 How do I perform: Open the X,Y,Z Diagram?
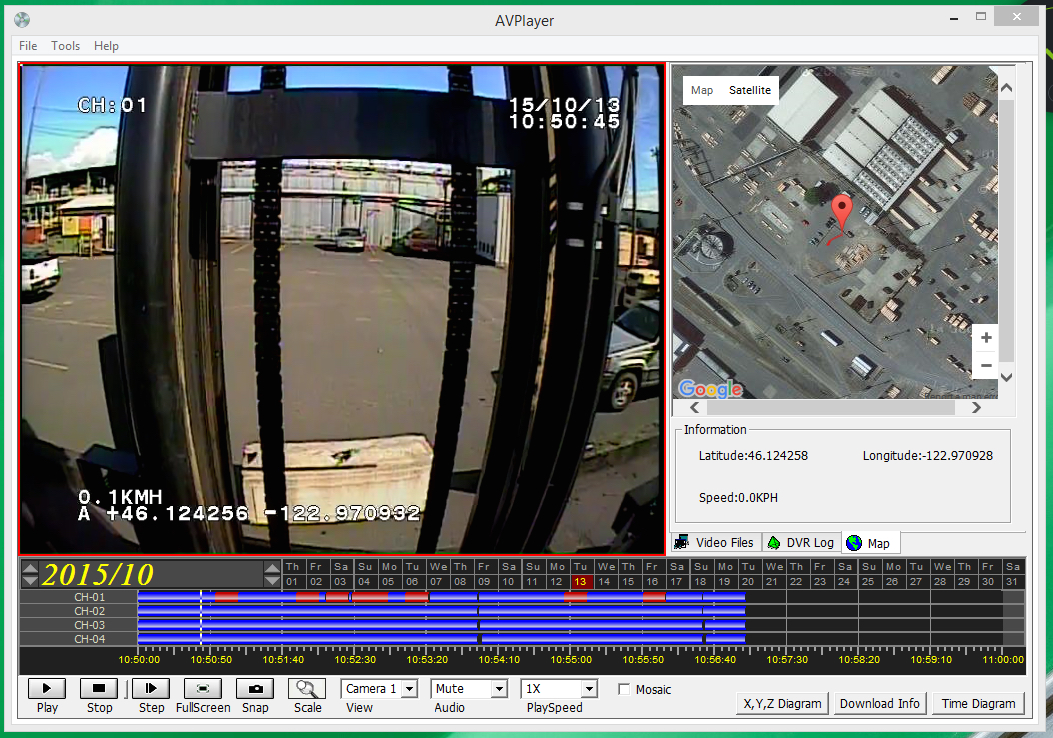[782, 703]
